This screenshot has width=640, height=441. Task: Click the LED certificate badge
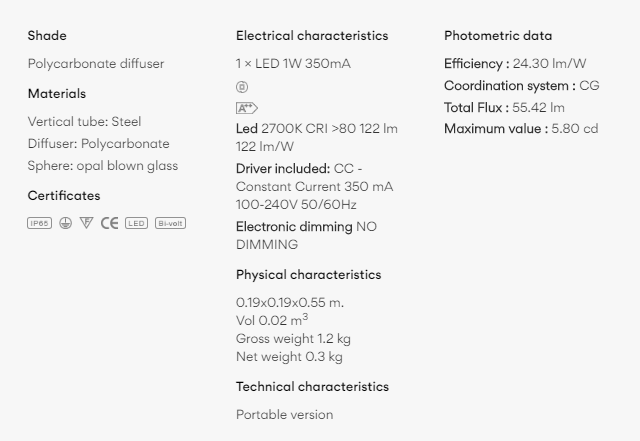pos(136,223)
